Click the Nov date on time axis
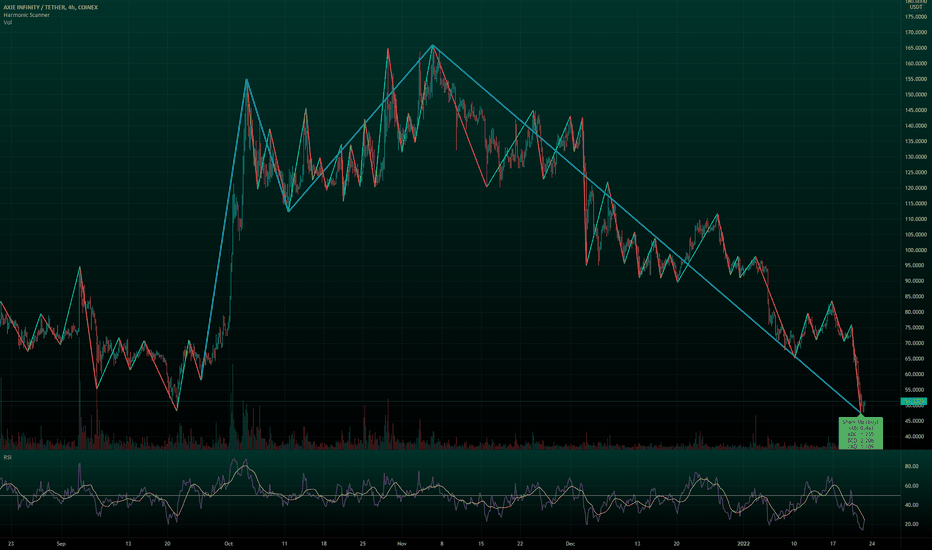Image resolution: width=932 pixels, height=550 pixels. coord(402,543)
